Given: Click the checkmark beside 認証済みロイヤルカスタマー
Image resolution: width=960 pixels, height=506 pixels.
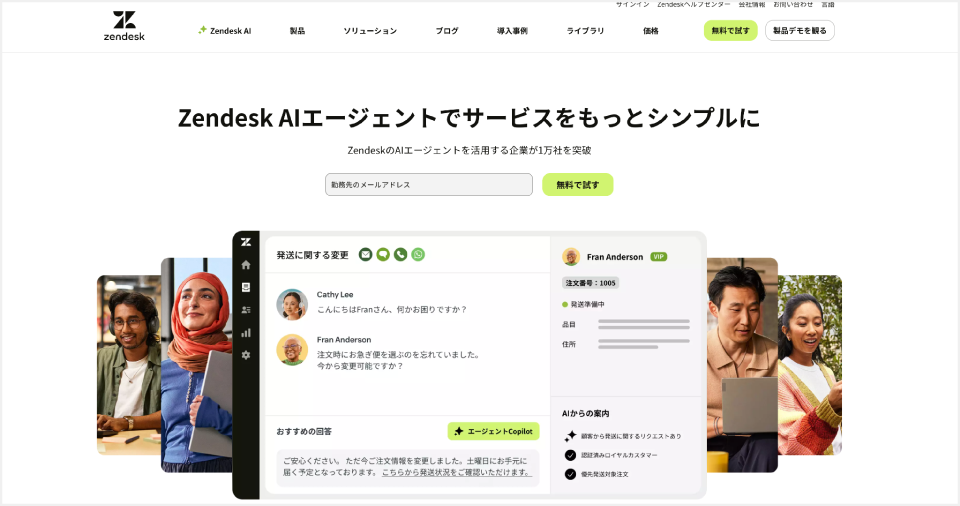Looking at the screenshot, I should [570, 455].
